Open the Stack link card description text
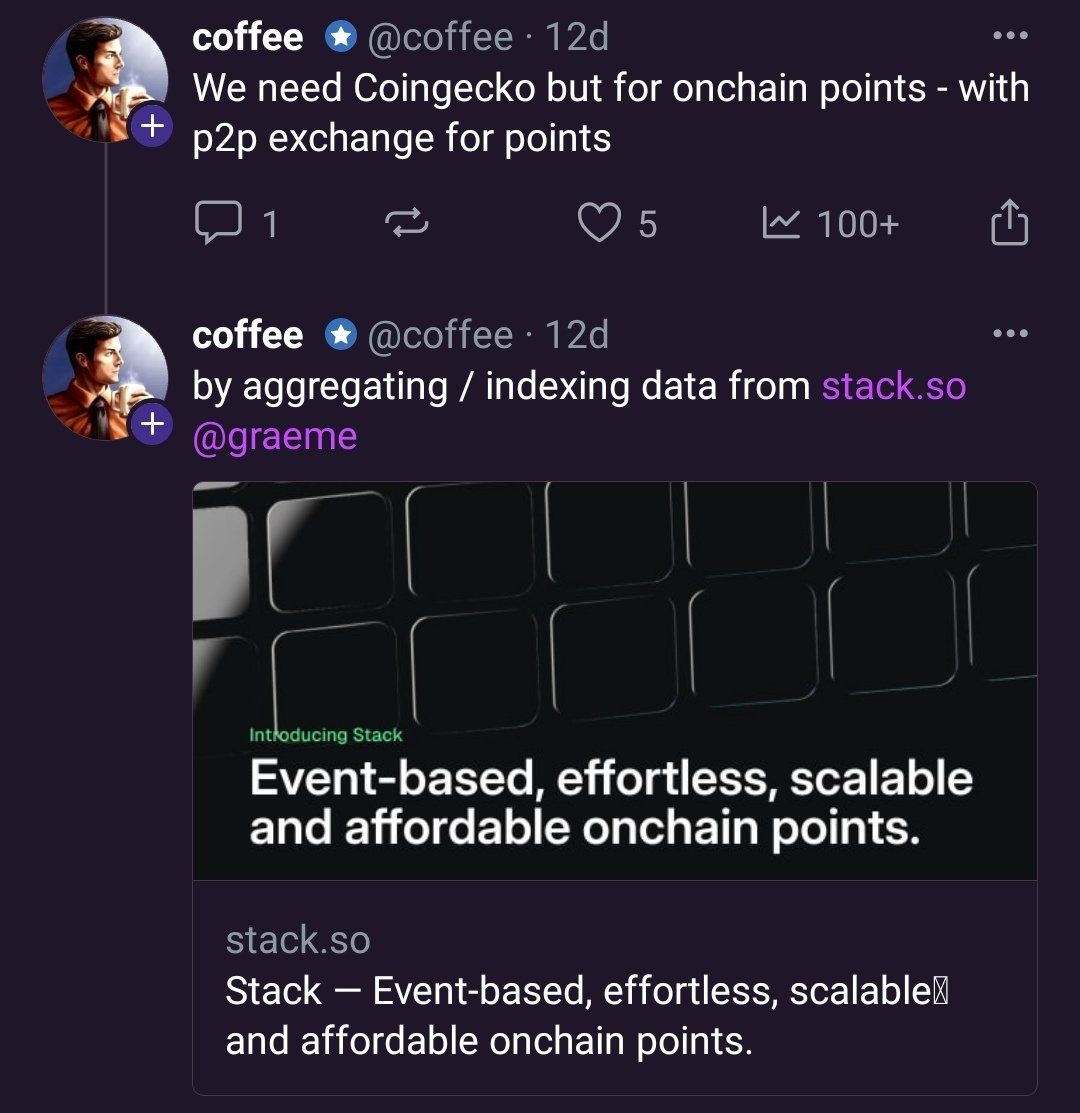The image size is (1080, 1113). pyautogui.click(x=586, y=1016)
